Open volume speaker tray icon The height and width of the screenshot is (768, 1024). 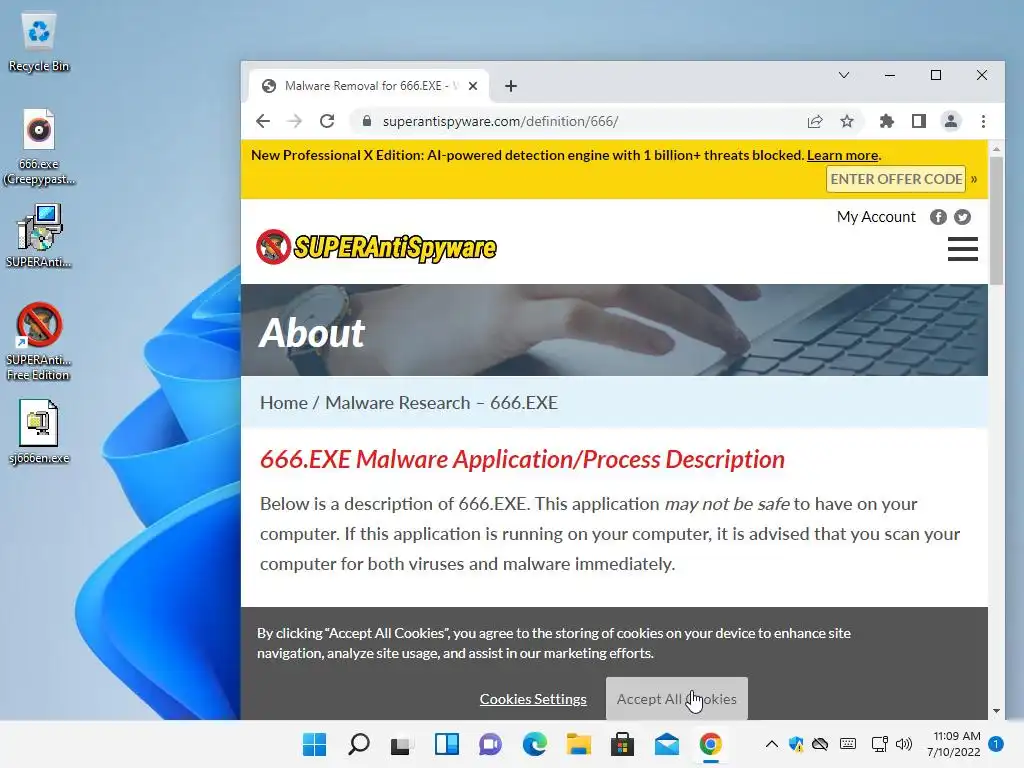pyautogui.click(x=904, y=744)
